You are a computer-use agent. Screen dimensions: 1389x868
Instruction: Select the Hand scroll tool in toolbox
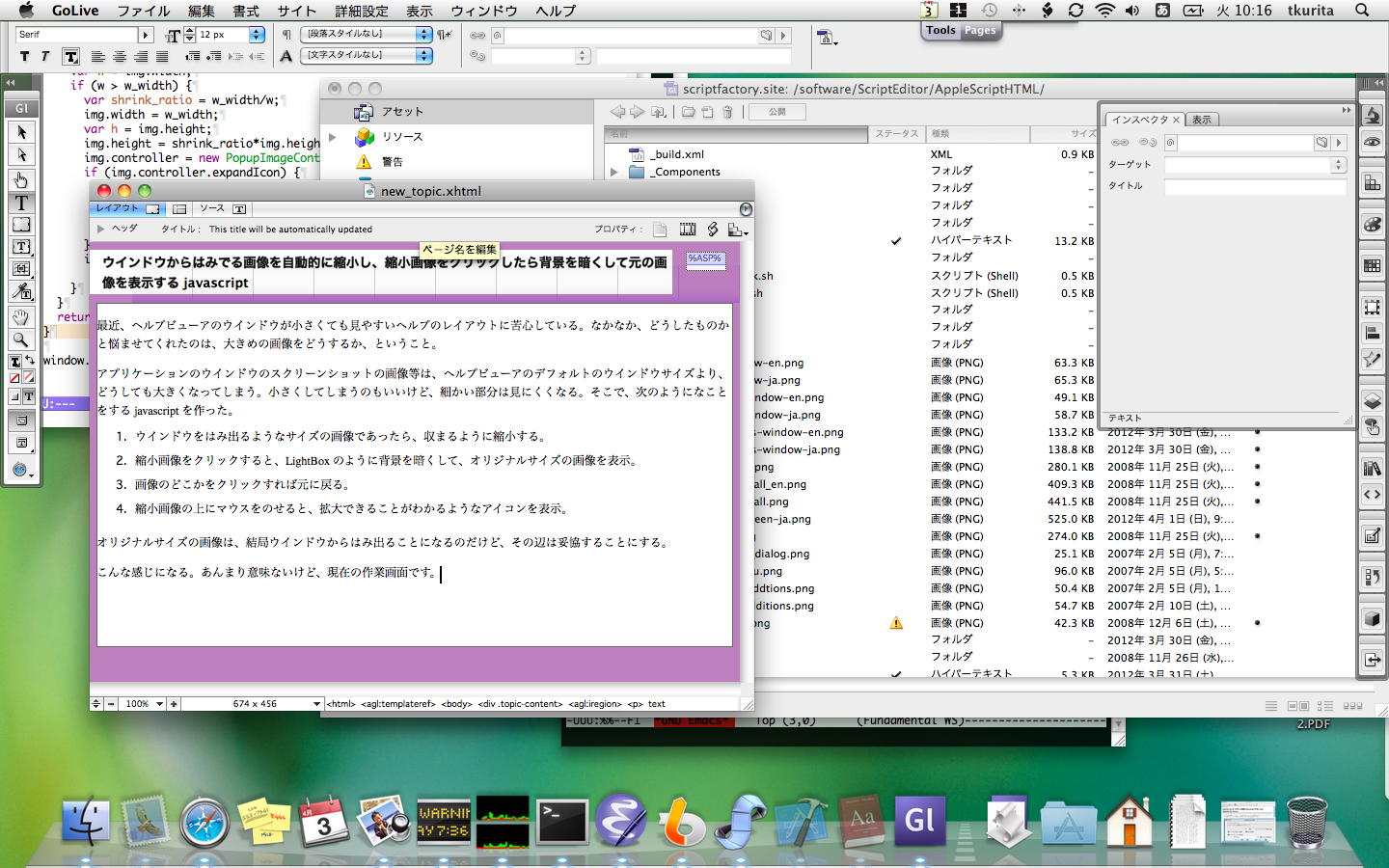pos(21,316)
